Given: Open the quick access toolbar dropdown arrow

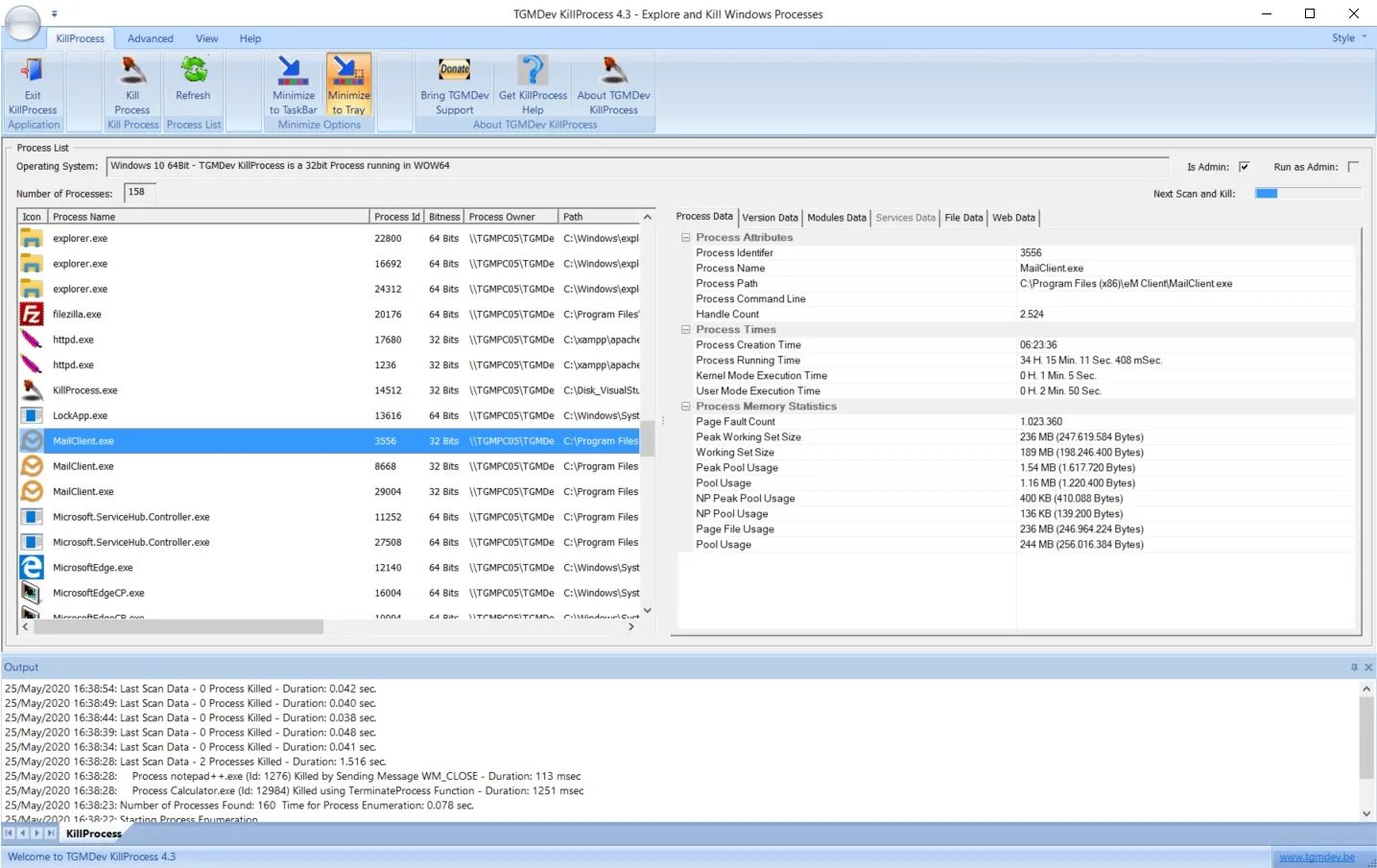Looking at the screenshot, I should point(55,14).
